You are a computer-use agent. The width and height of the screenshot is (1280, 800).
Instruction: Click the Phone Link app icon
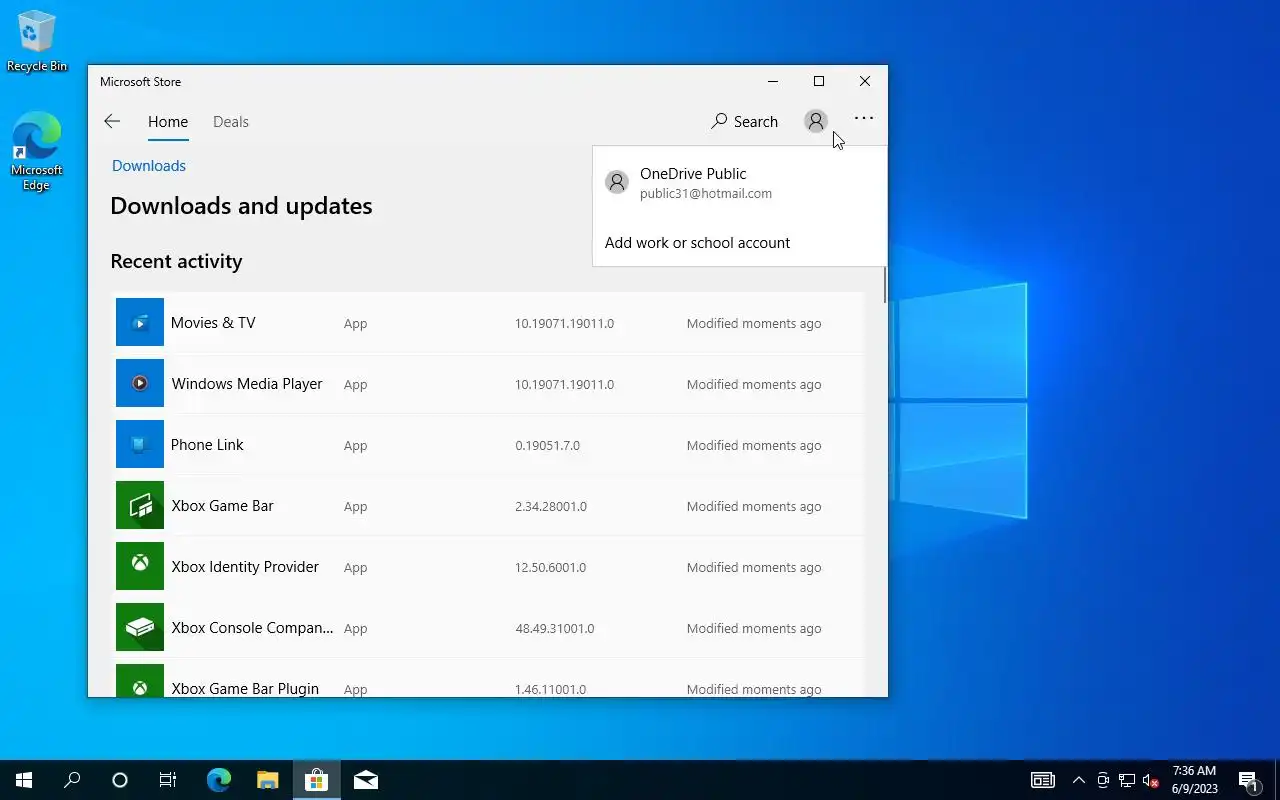coord(140,444)
